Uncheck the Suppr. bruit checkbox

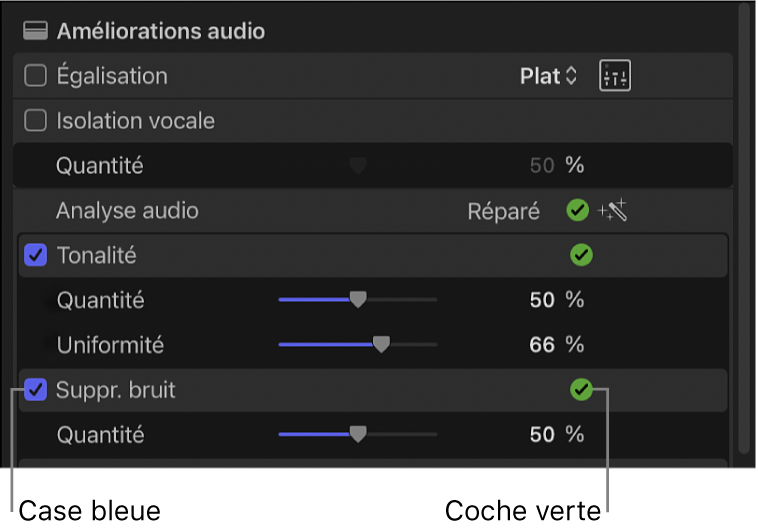pos(36,390)
